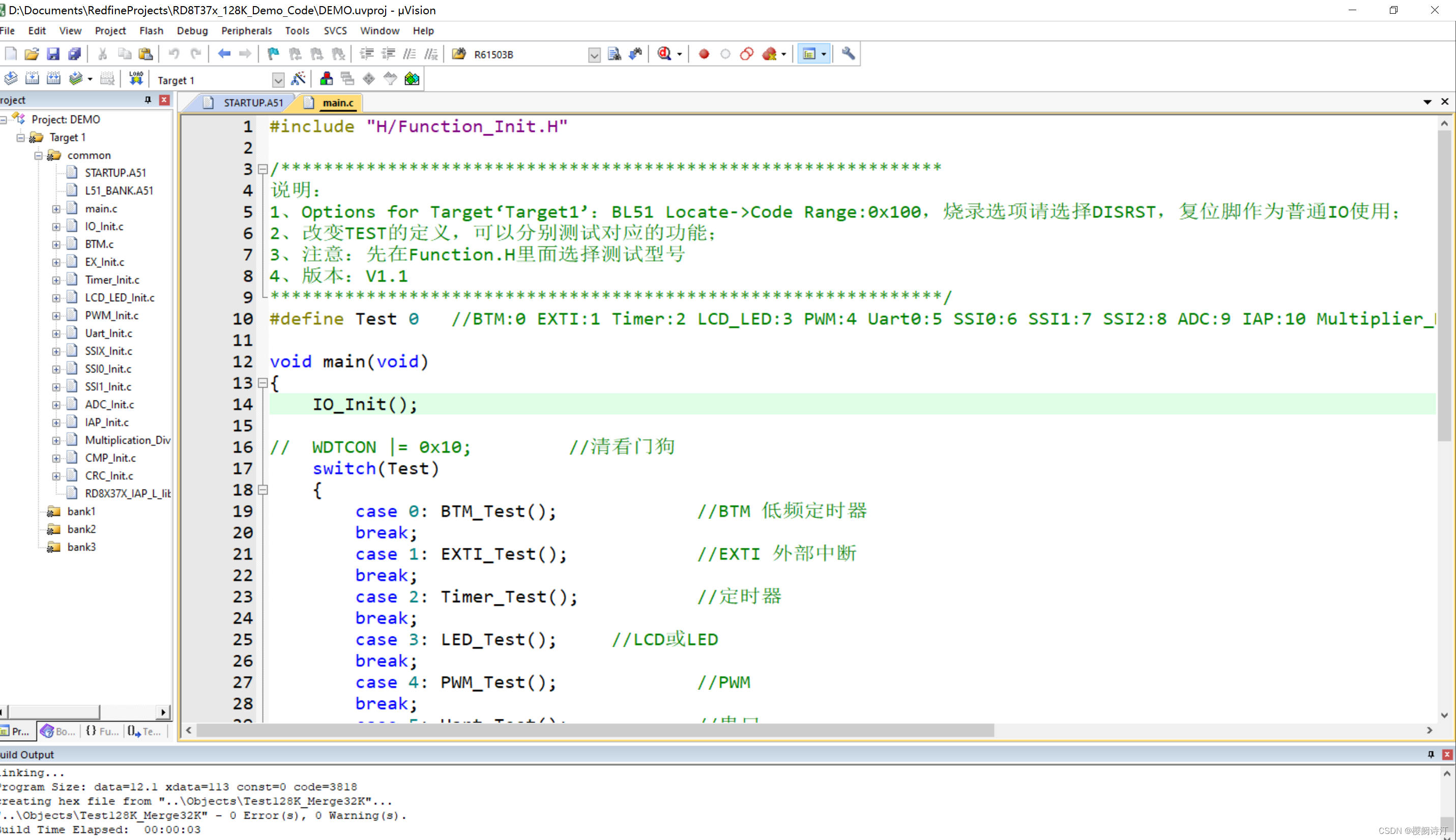Select PWM_Init.c in the project tree
Screen dimensions: 1456x840
click(112, 315)
